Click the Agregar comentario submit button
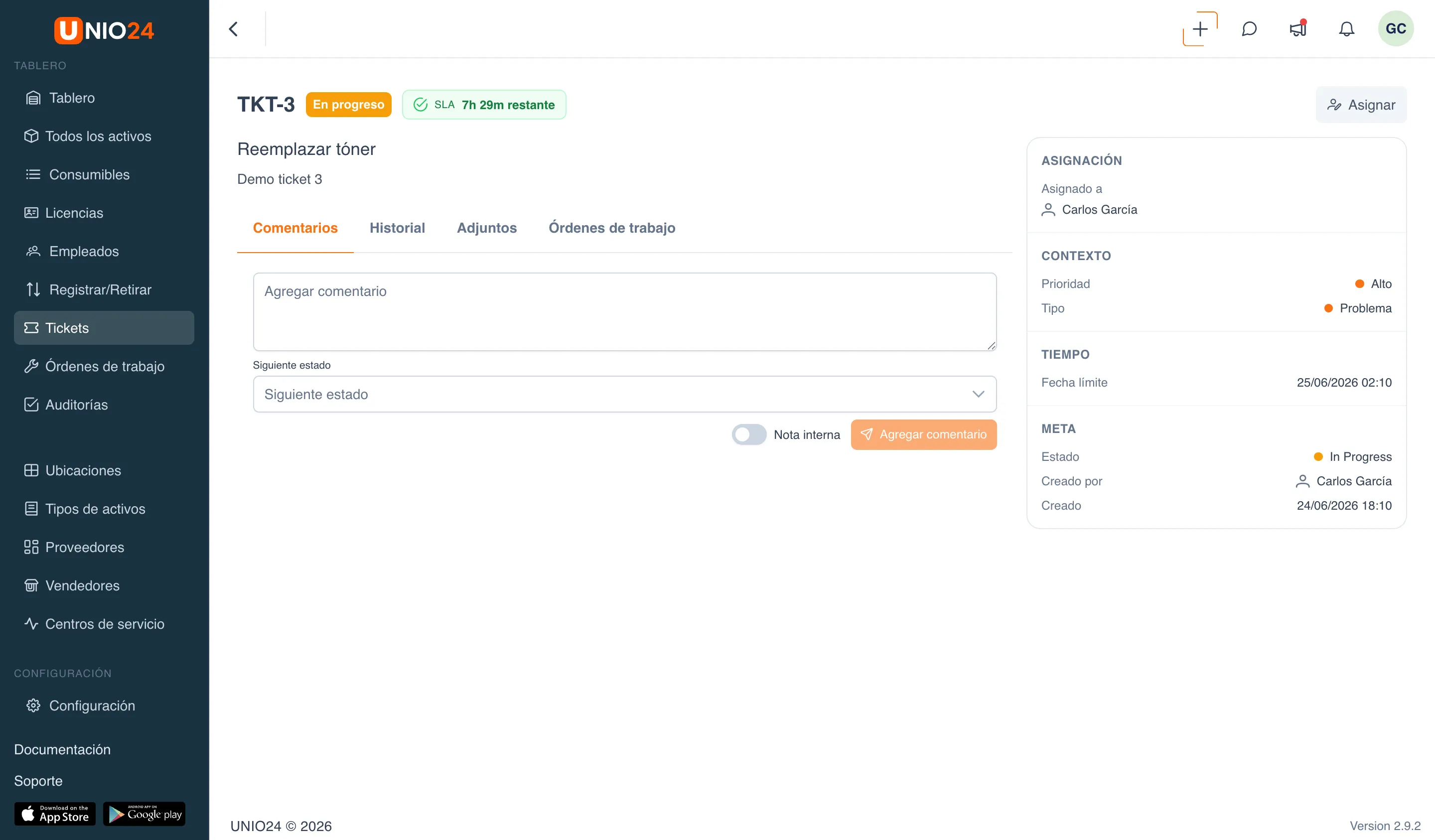Image resolution: width=1435 pixels, height=840 pixels. [924, 434]
